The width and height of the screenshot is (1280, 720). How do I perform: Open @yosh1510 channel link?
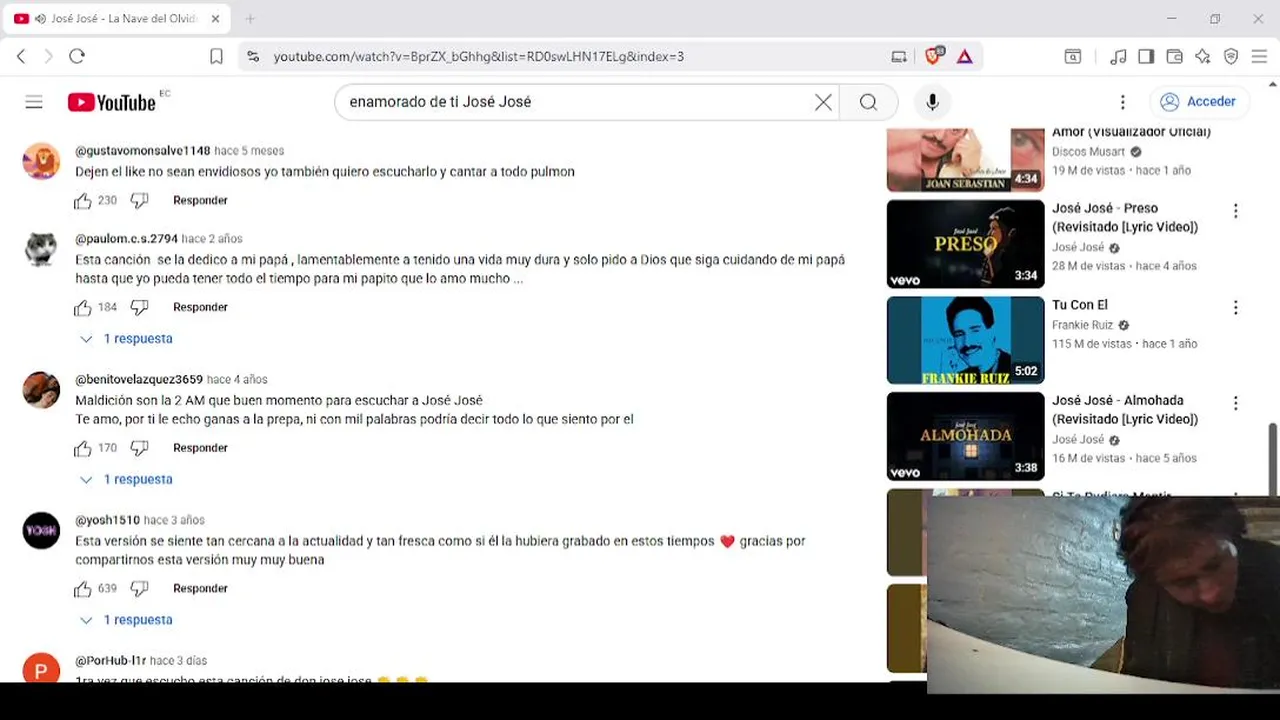pos(107,521)
